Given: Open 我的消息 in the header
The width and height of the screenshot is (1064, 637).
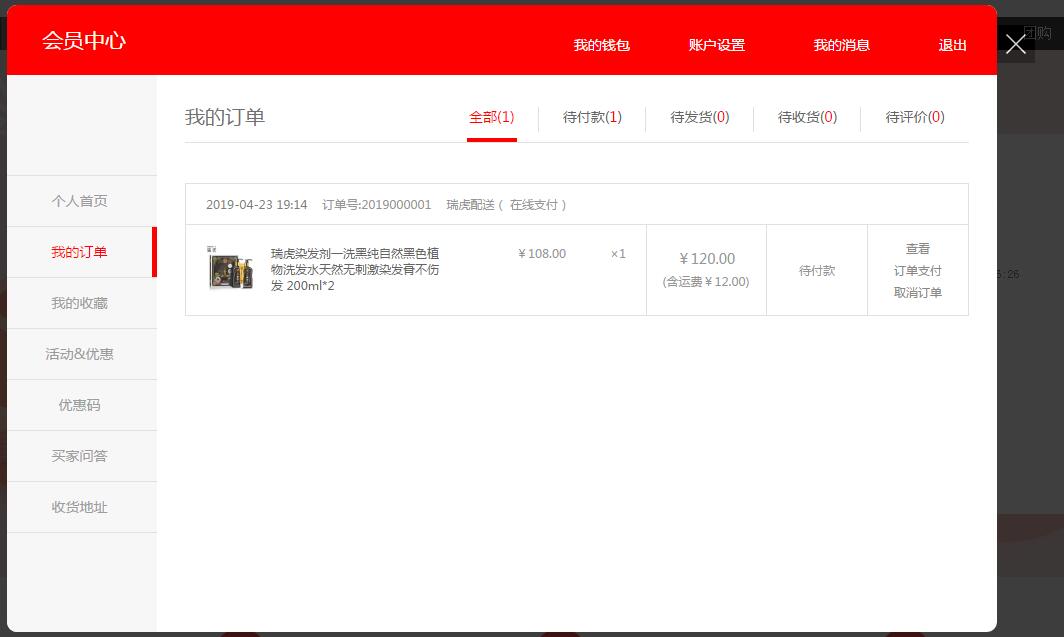Looking at the screenshot, I should 841,45.
